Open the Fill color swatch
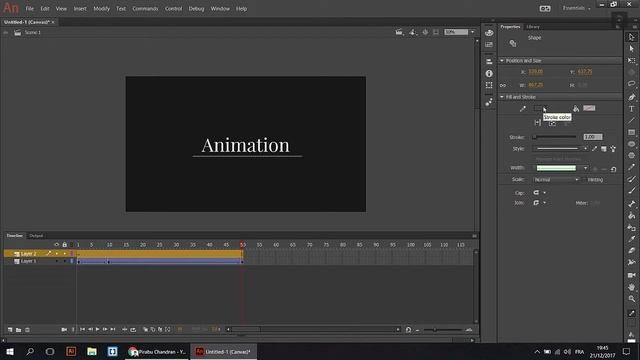 click(x=589, y=108)
